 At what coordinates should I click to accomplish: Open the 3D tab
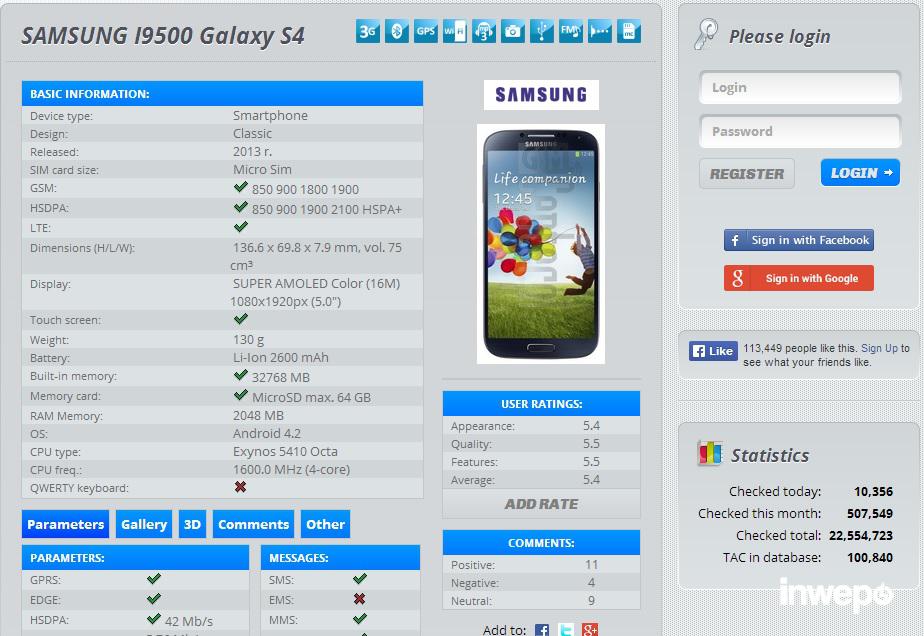coord(192,524)
